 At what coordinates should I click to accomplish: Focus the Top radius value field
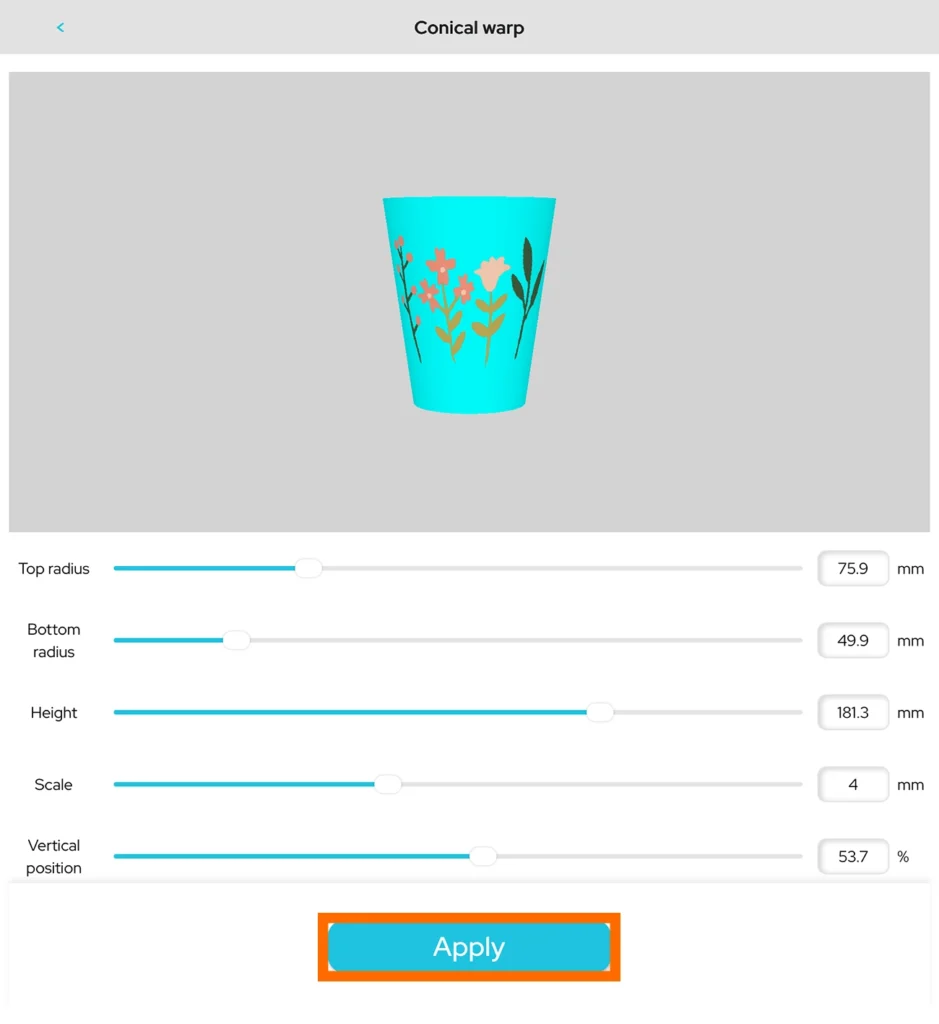pos(852,568)
